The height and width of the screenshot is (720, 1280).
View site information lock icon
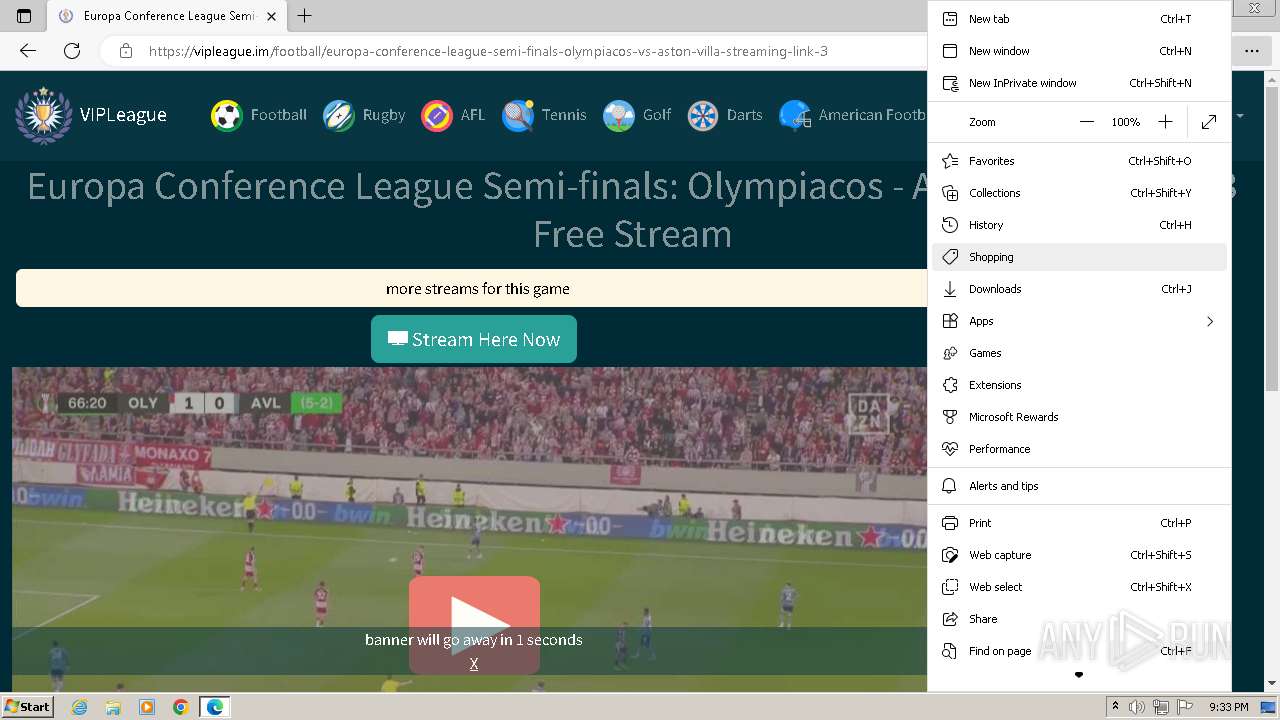pos(125,51)
